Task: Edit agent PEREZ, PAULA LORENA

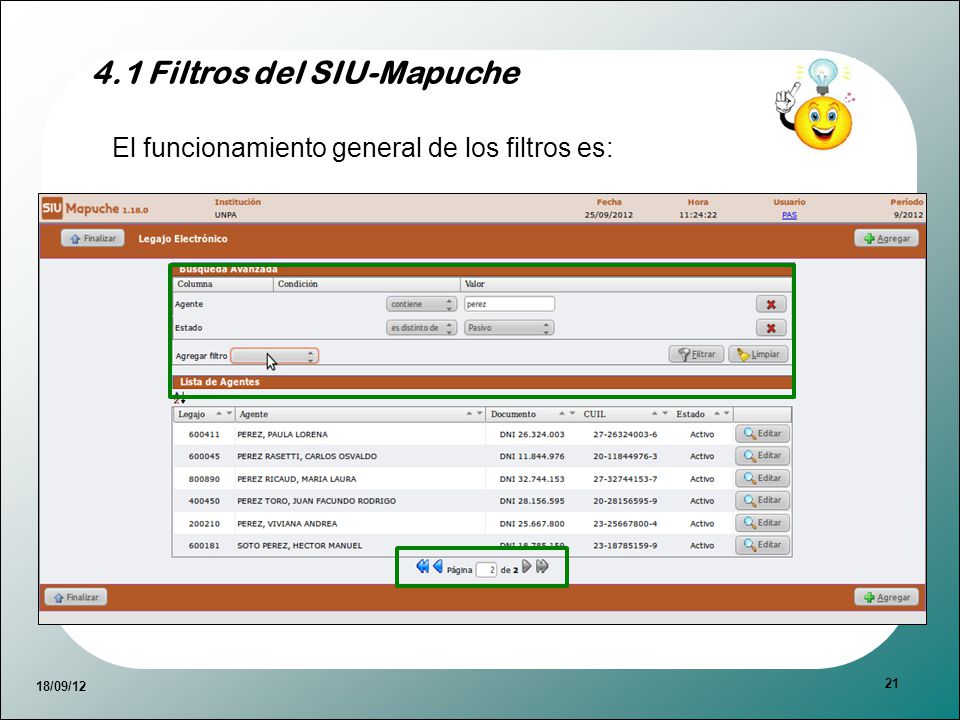Action: (x=762, y=433)
